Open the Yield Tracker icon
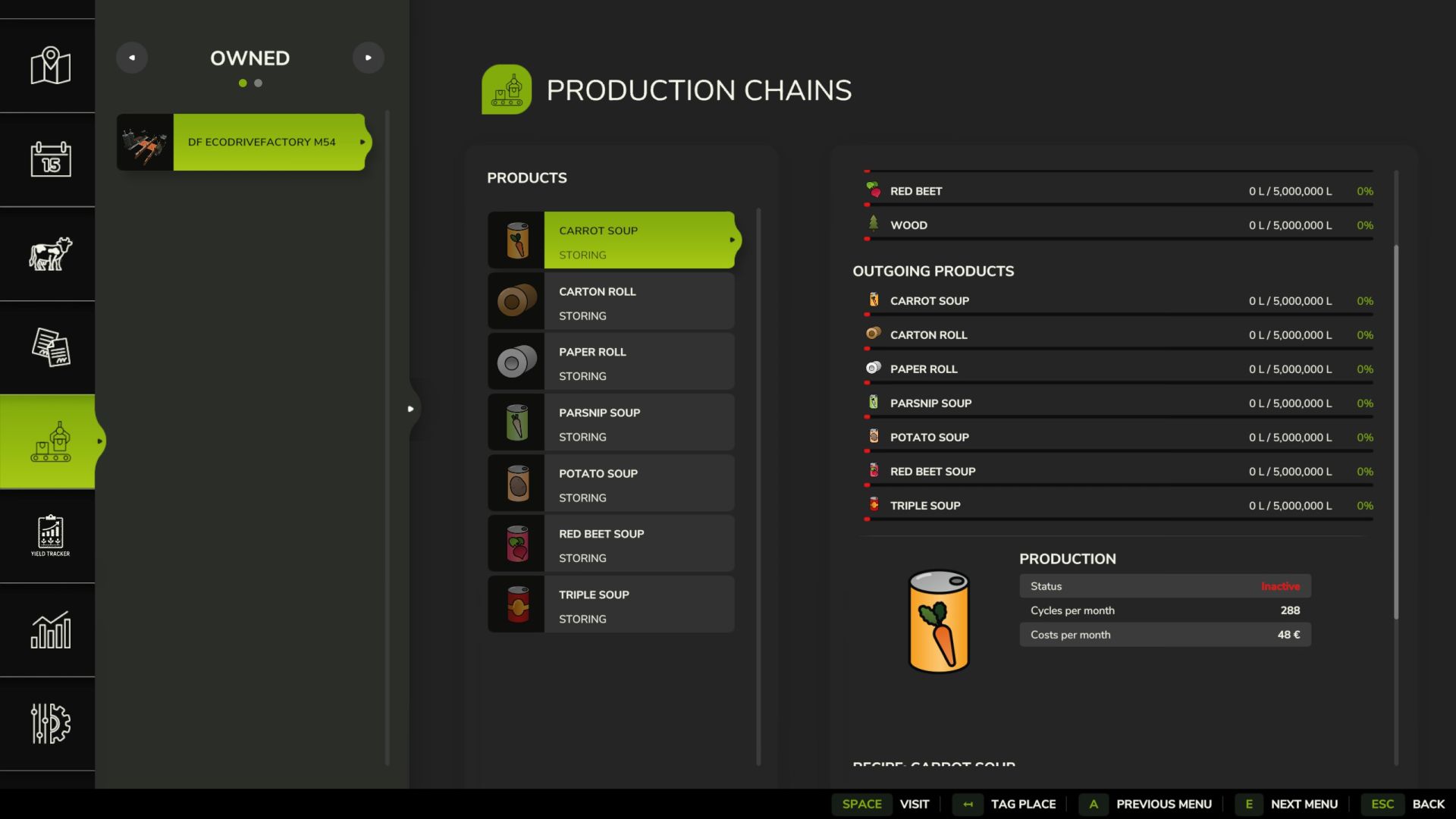 pyautogui.click(x=50, y=535)
